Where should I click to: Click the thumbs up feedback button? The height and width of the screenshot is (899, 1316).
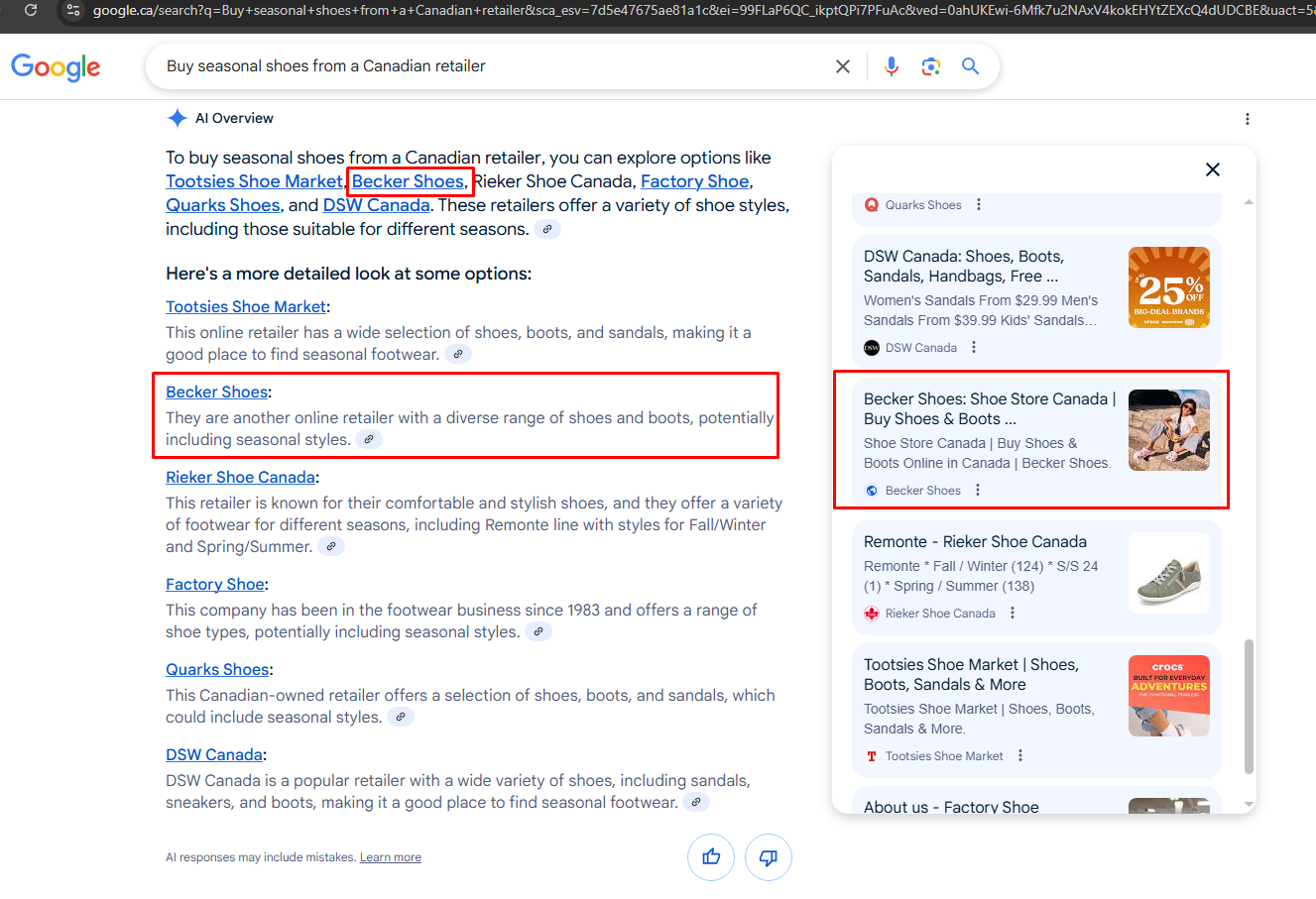coord(711,857)
